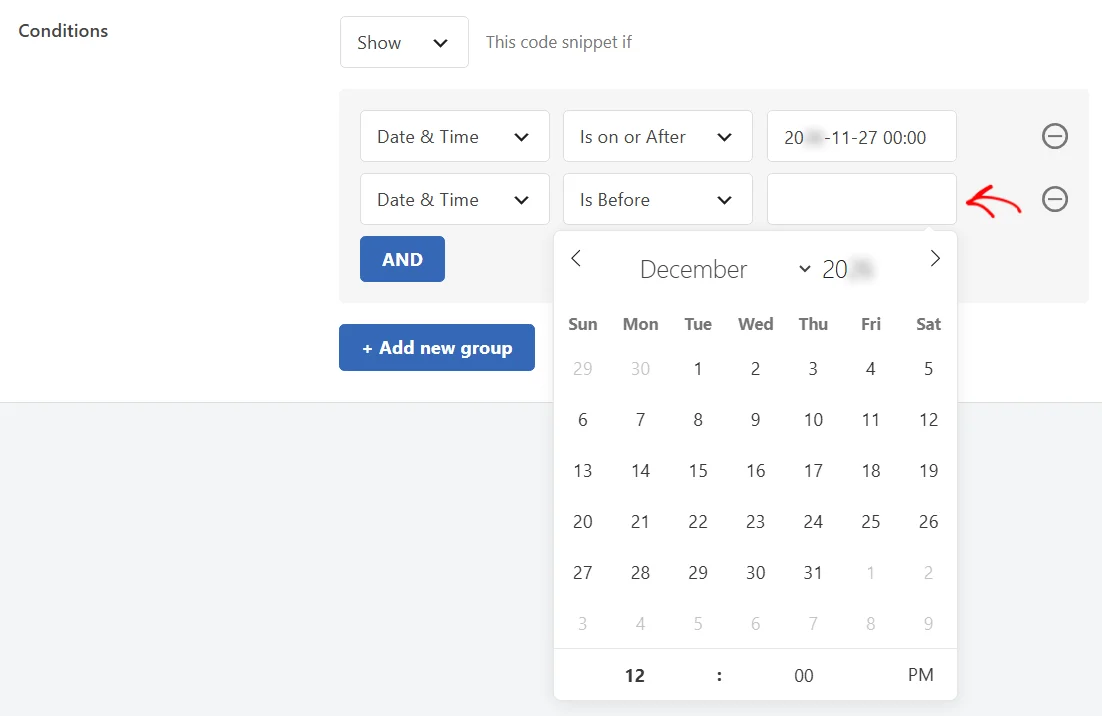1102x716 pixels.
Task: Select December 4 date
Action: (x=871, y=369)
